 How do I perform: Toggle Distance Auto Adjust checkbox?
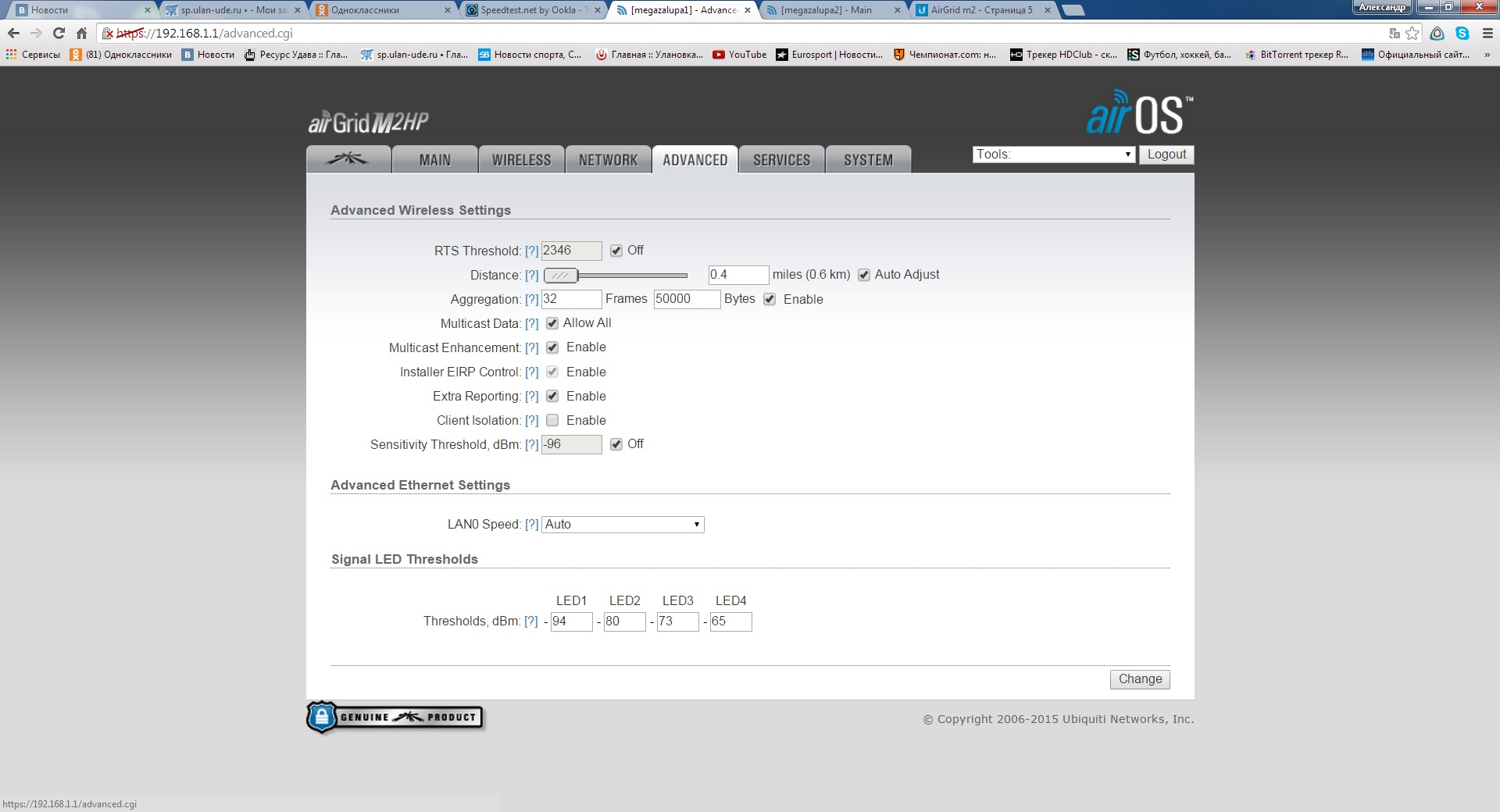pos(864,275)
